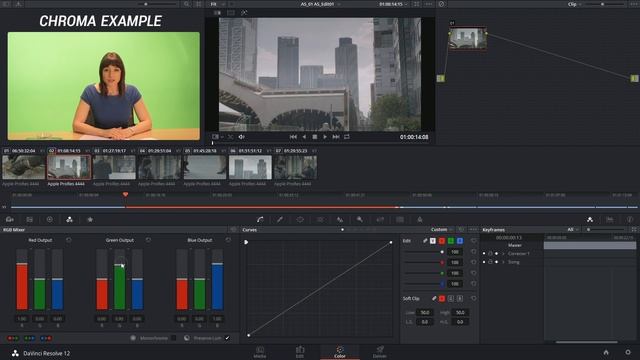The image size is (640, 360).
Task: Open the viewer overlay mode dropdown
Action: [x=217, y=137]
